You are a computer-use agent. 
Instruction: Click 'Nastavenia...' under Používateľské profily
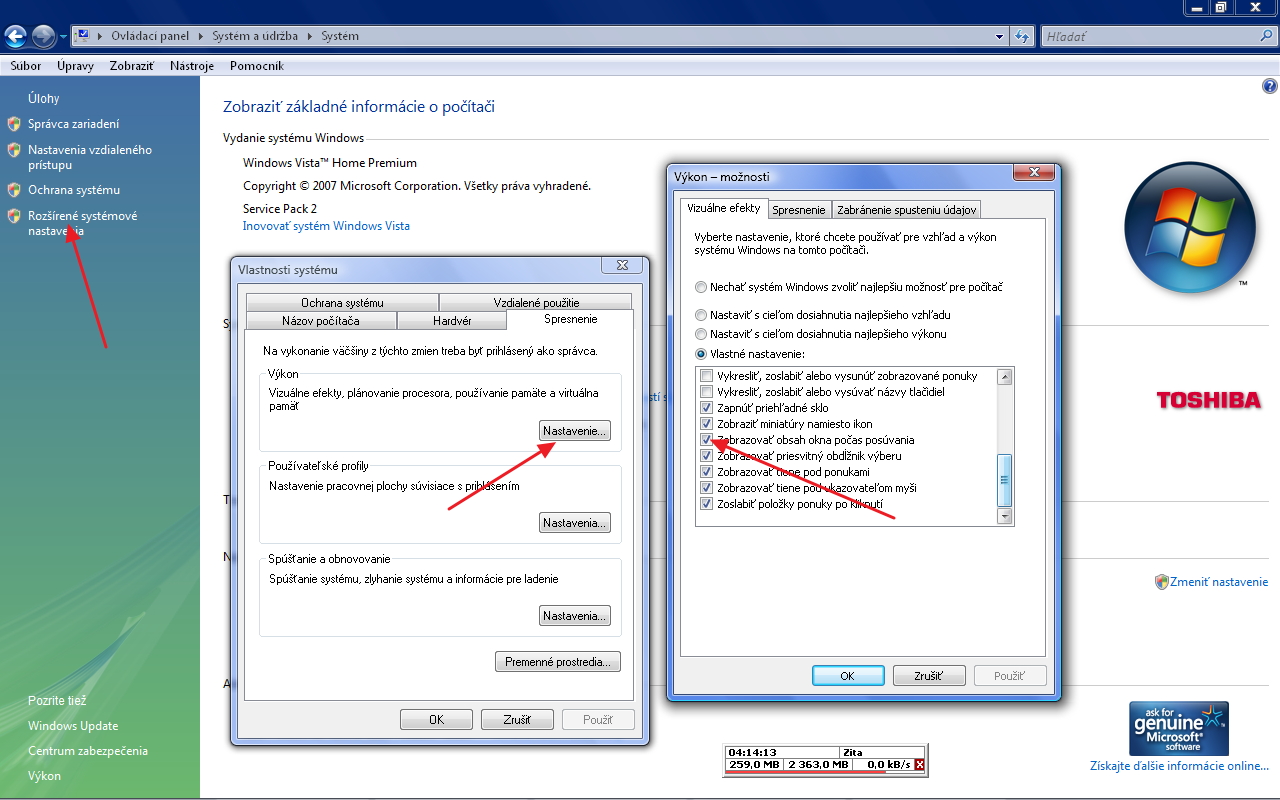pos(575,523)
